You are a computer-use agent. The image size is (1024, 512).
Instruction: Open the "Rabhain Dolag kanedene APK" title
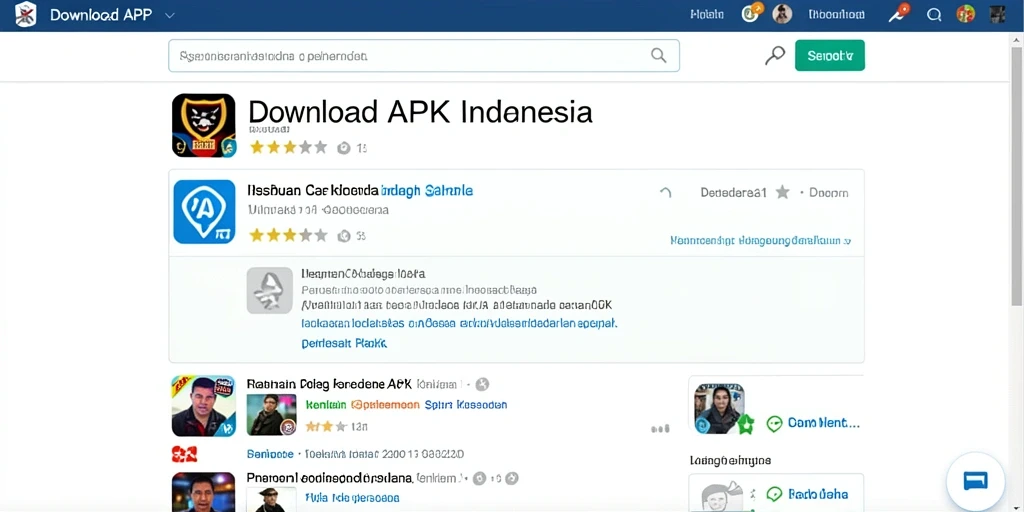pos(329,383)
